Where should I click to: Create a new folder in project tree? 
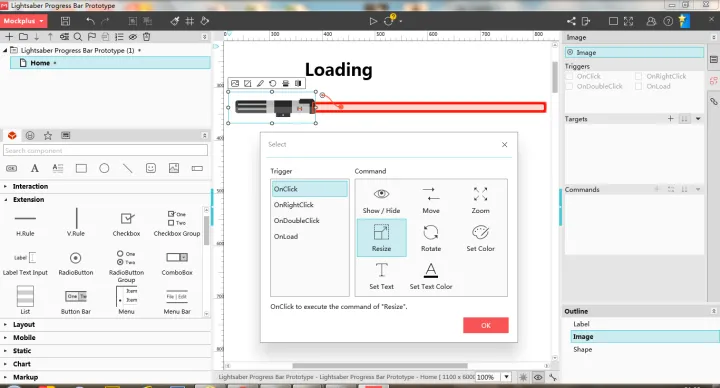23,37
